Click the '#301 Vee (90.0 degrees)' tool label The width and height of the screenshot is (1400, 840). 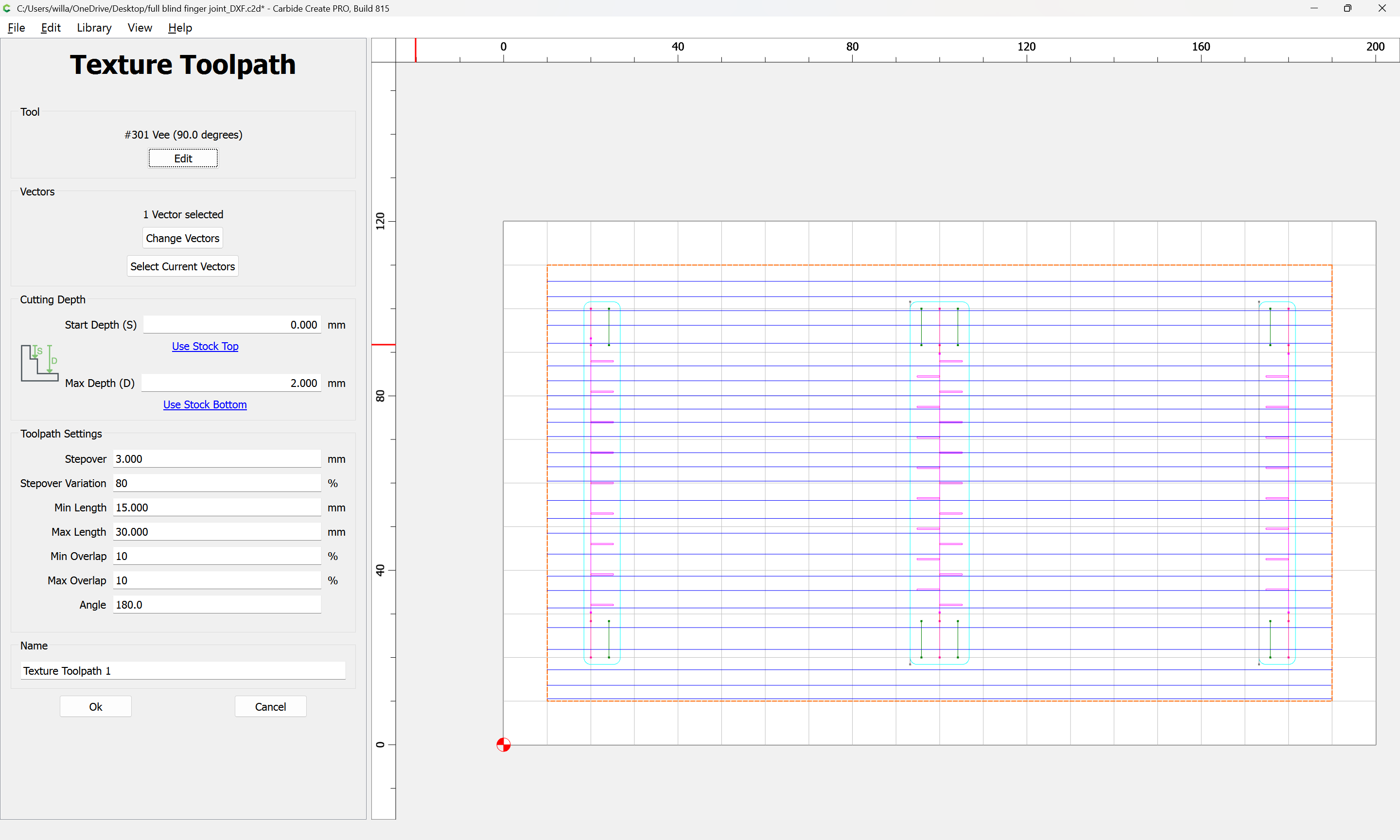[x=183, y=135]
